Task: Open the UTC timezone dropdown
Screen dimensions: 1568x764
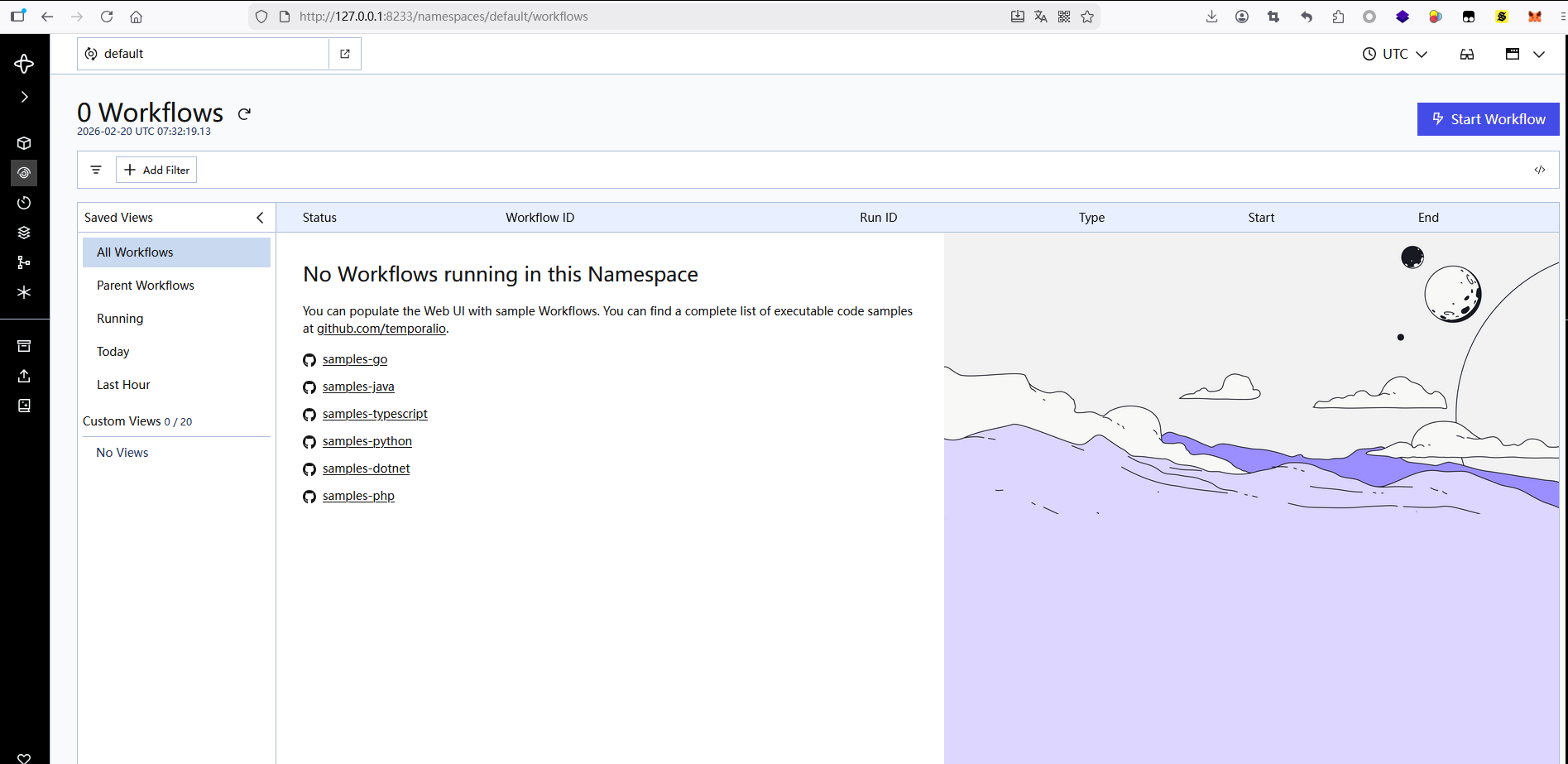Action: [x=1394, y=54]
